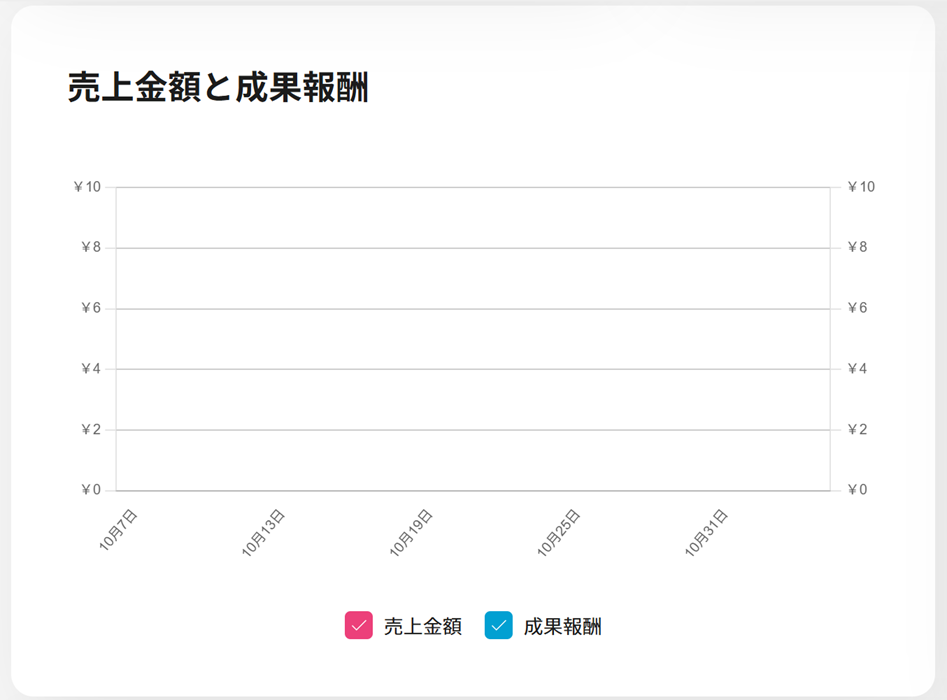
Task: Click the ¥4 label on left axis
Action: (91, 369)
